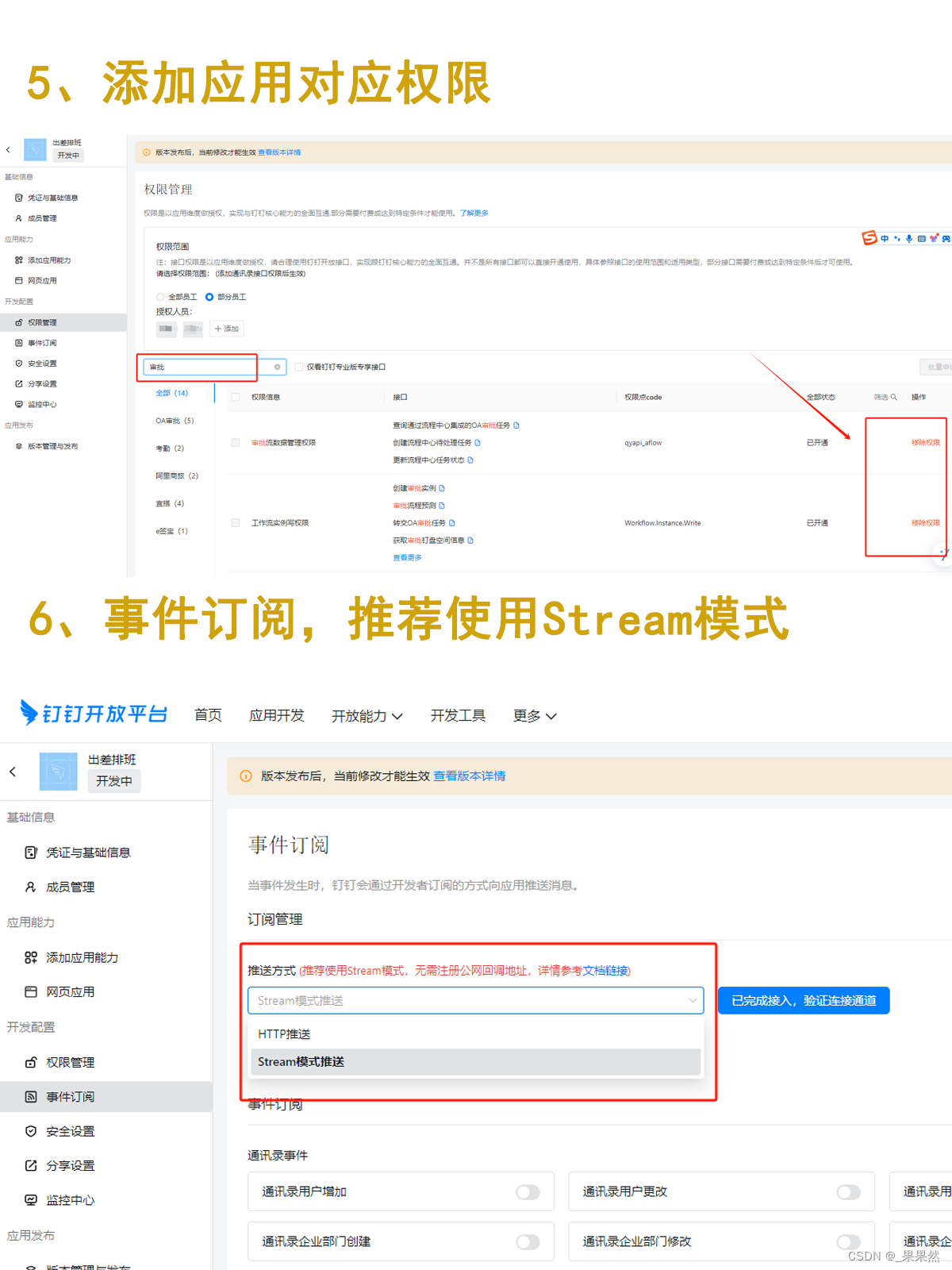Choose Stream模式推送 option in dropdown list

[476, 1062]
